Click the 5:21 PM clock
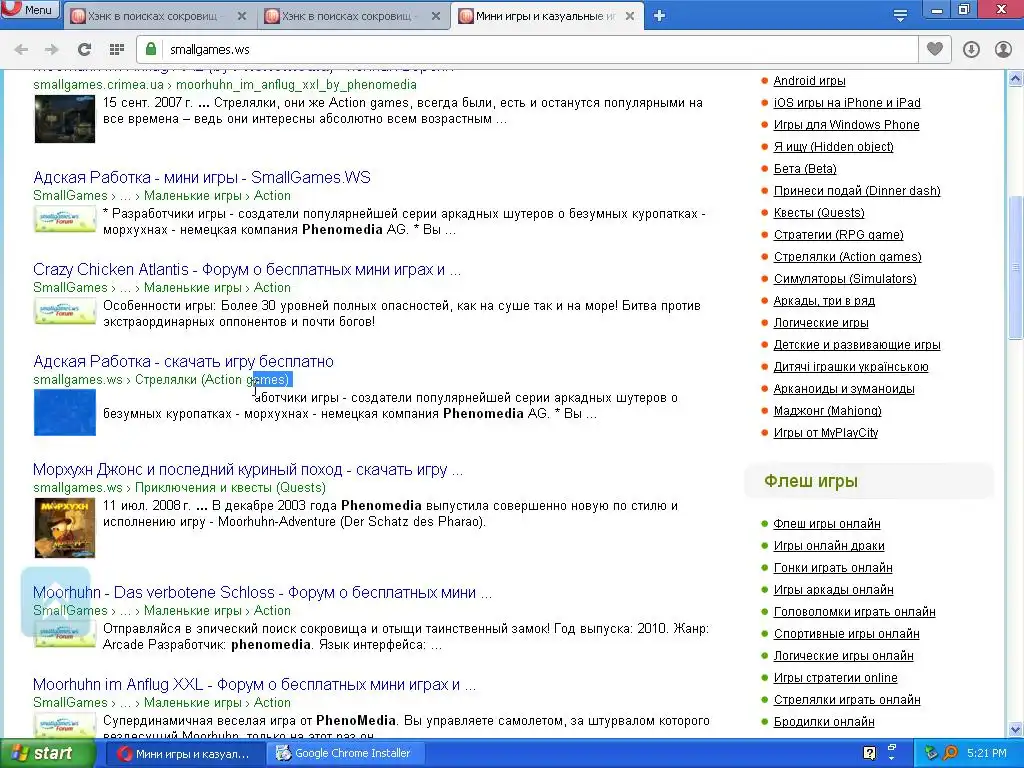The width and height of the screenshot is (1024, 768). 987,754
